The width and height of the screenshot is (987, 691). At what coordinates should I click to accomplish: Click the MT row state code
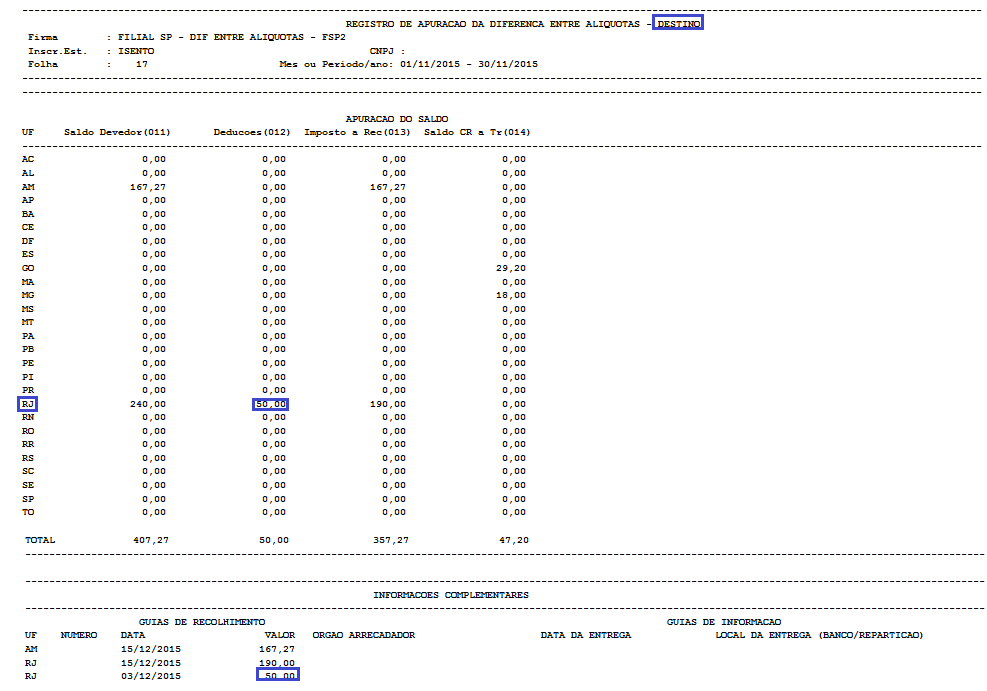pos(28,322)
